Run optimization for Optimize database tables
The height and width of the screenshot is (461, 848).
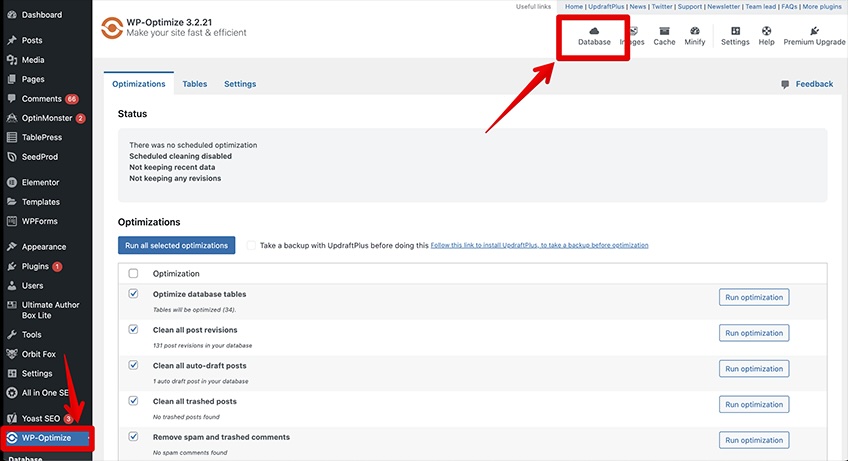[x=754, y=297]
